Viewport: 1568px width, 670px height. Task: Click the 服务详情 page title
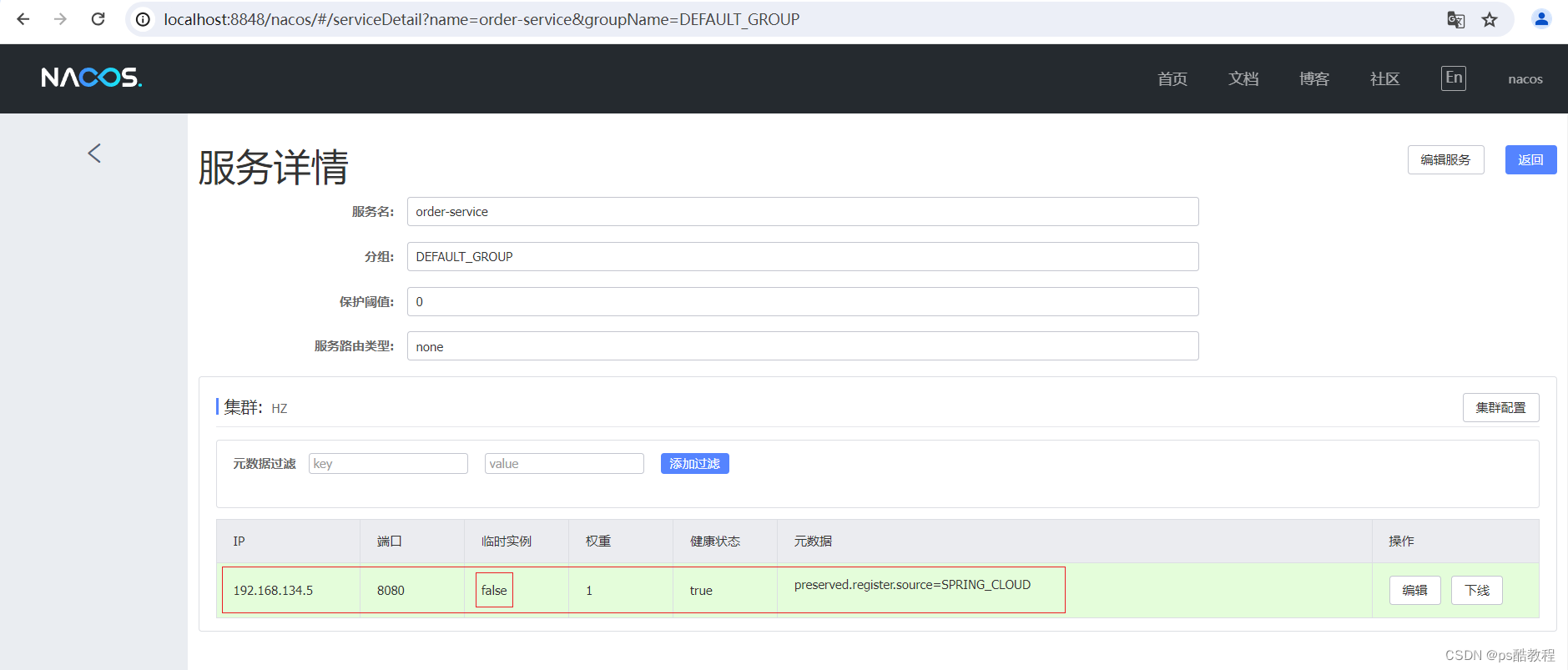(274, 167)
